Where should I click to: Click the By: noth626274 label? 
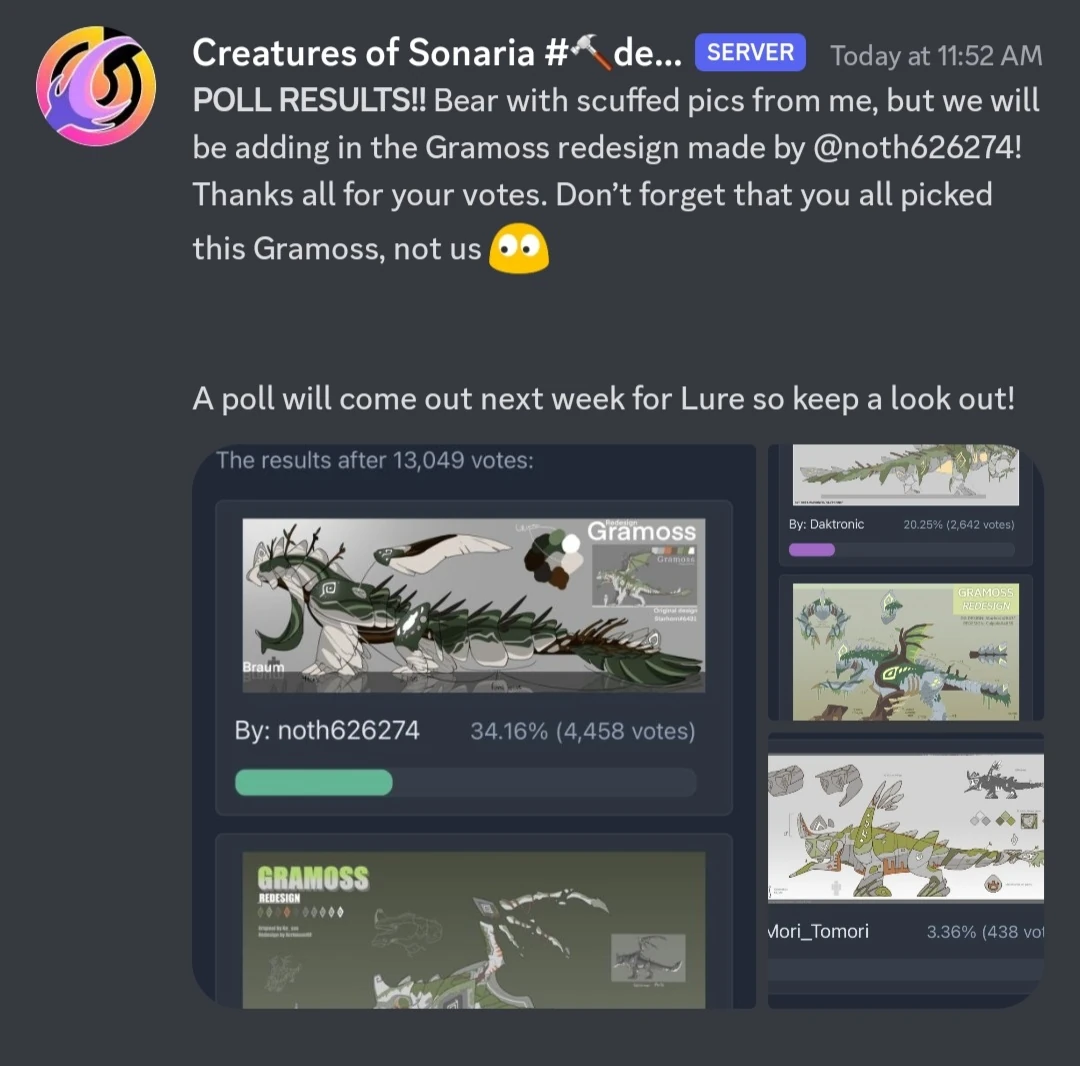[x=326, y=731]
